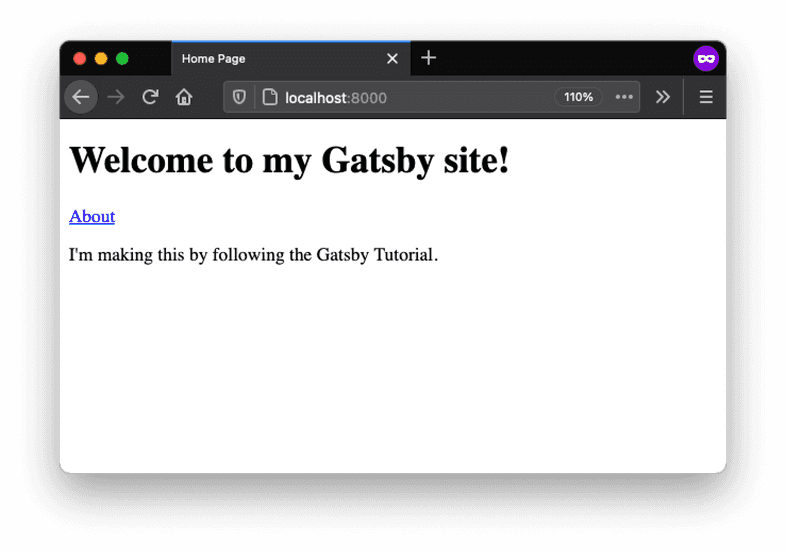
Task: Open the browser home page icon
Action: point(184,97)
